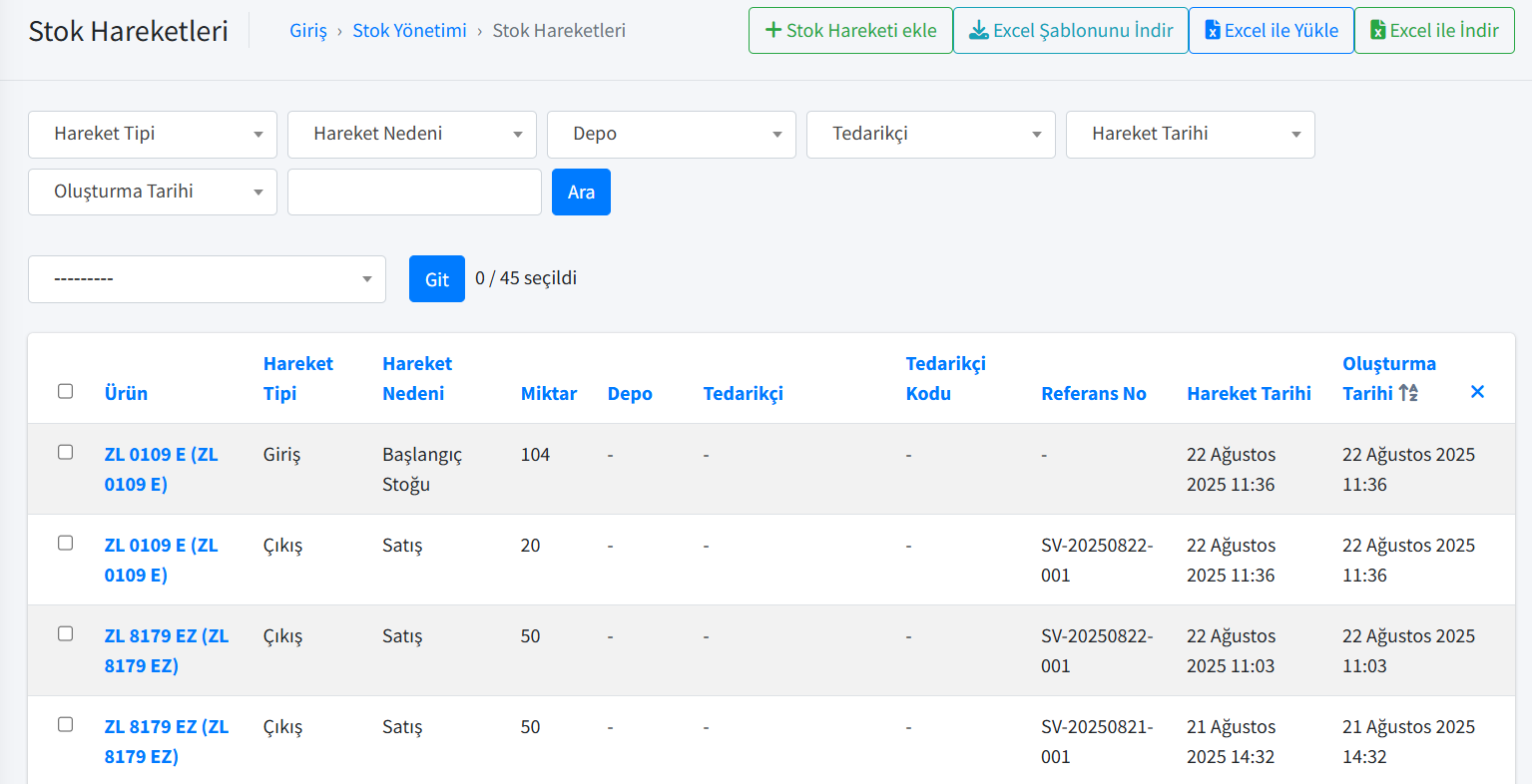Navigate to Giriş breadcrumb link
1532x784 pixels.
point(307,31)
